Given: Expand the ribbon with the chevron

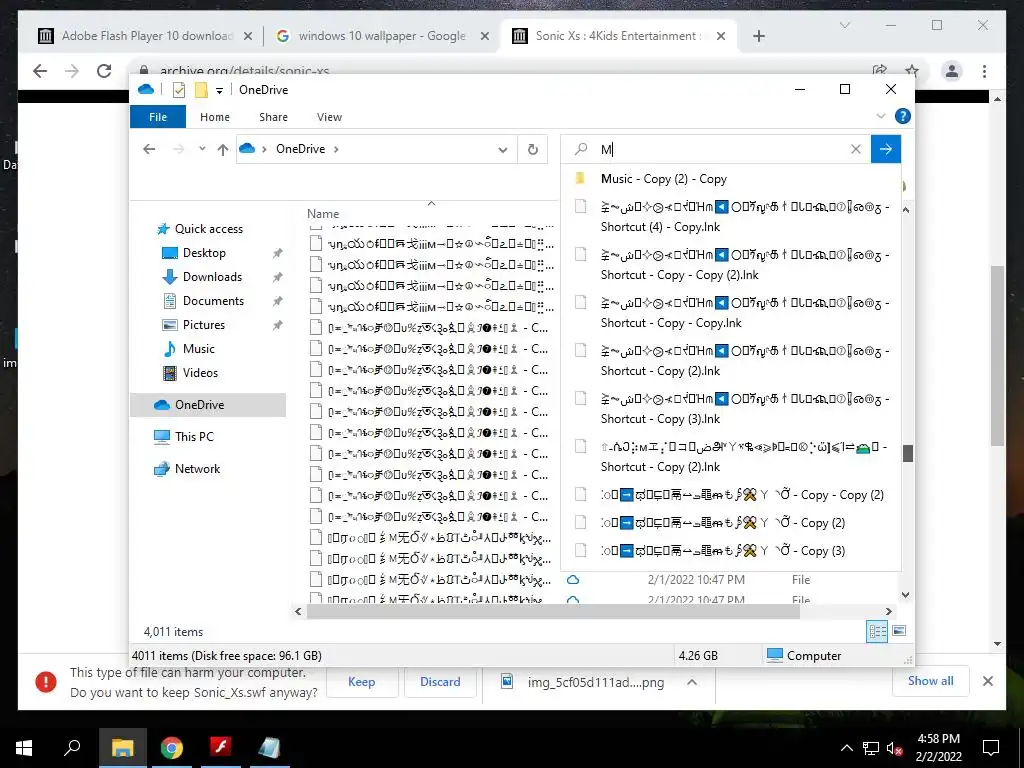Looking at the screenshot, I should point(880,116).
